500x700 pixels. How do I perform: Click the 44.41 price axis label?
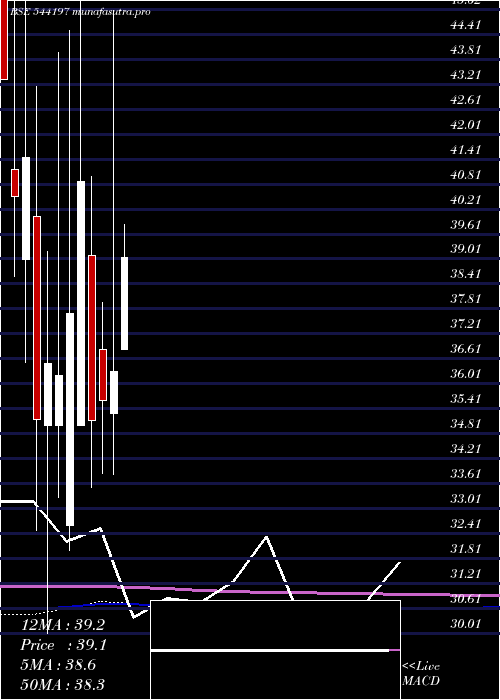(466, 25)
